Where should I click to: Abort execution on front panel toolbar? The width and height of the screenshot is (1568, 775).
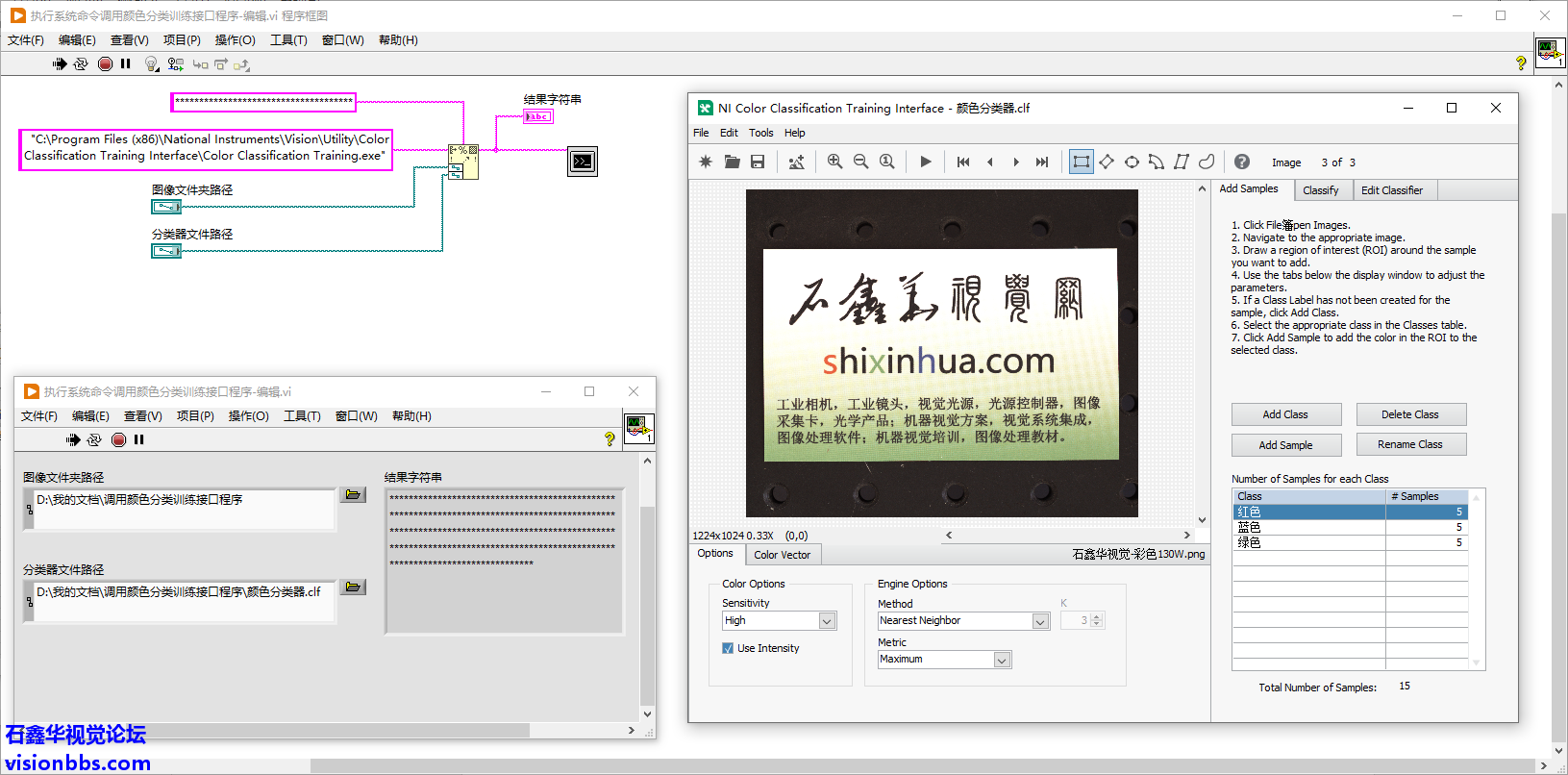pyautogui.click(x=118, y=439)
